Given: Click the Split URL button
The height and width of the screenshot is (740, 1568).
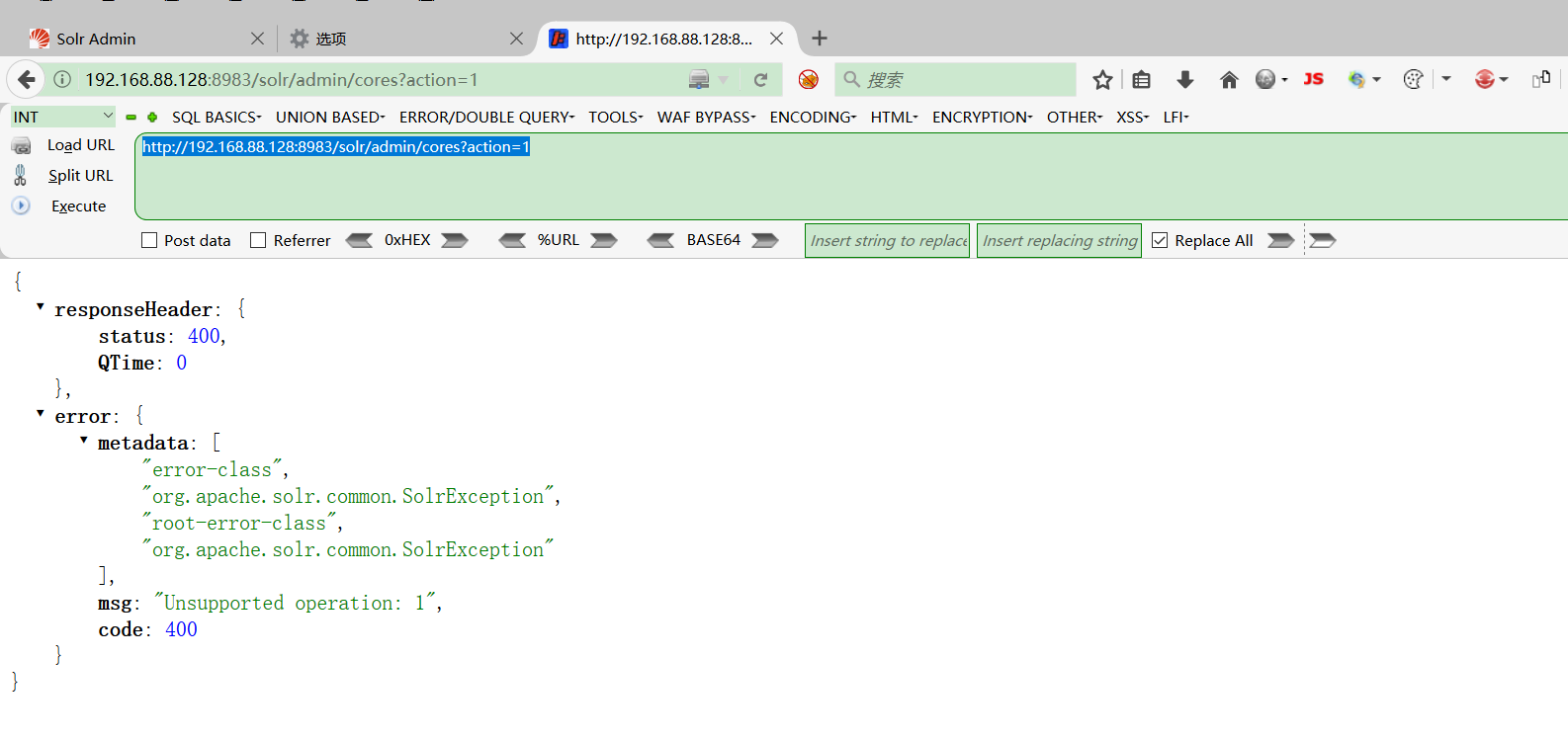Looking at the screenshot, I should point(81,175).
